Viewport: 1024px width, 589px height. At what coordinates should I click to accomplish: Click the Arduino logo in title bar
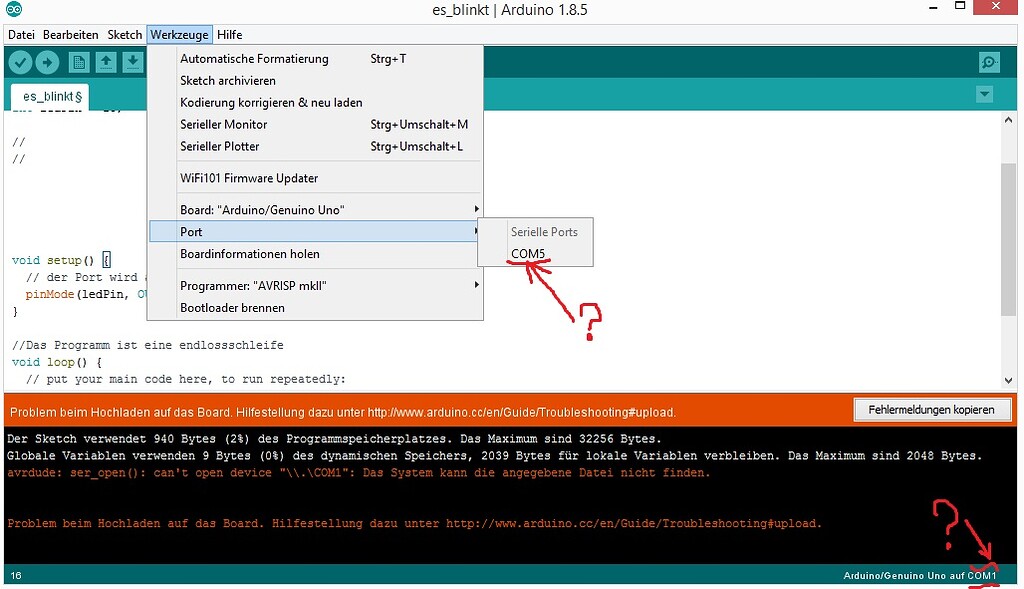(14, 9)
